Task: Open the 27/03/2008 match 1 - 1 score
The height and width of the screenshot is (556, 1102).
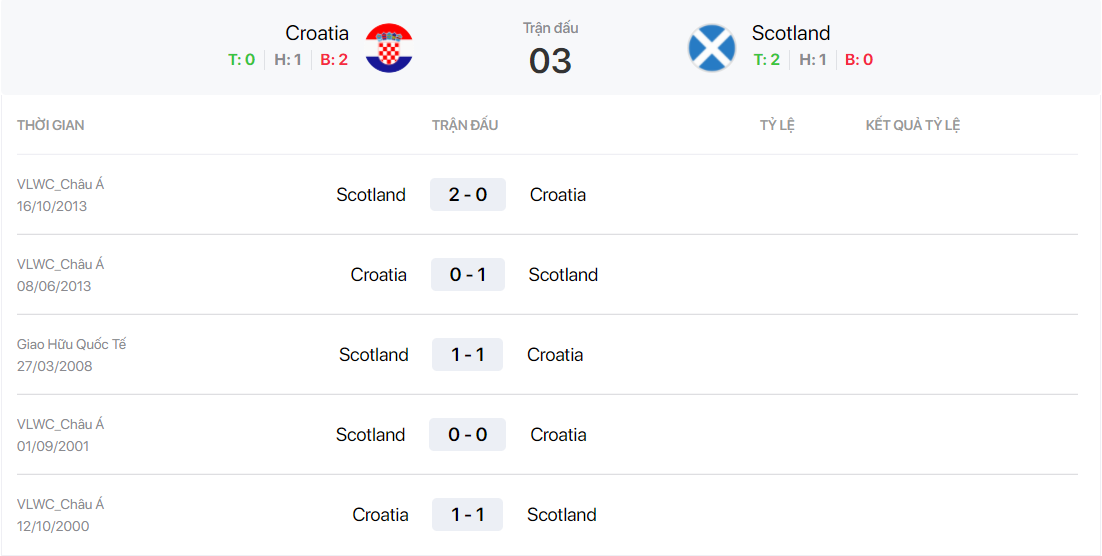Action: click(x=467, y=354)
